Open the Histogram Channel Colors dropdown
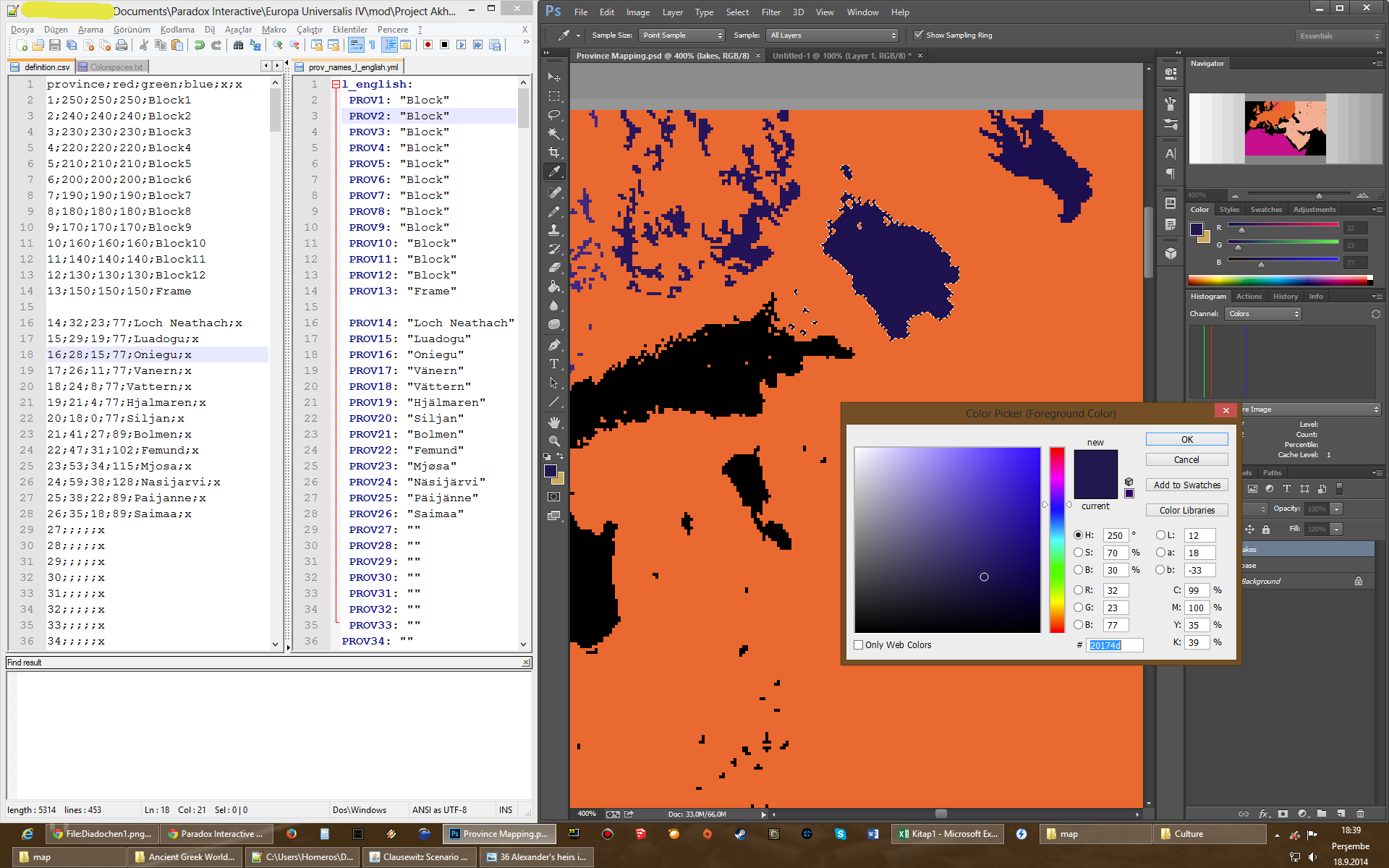 (1263, 314)
